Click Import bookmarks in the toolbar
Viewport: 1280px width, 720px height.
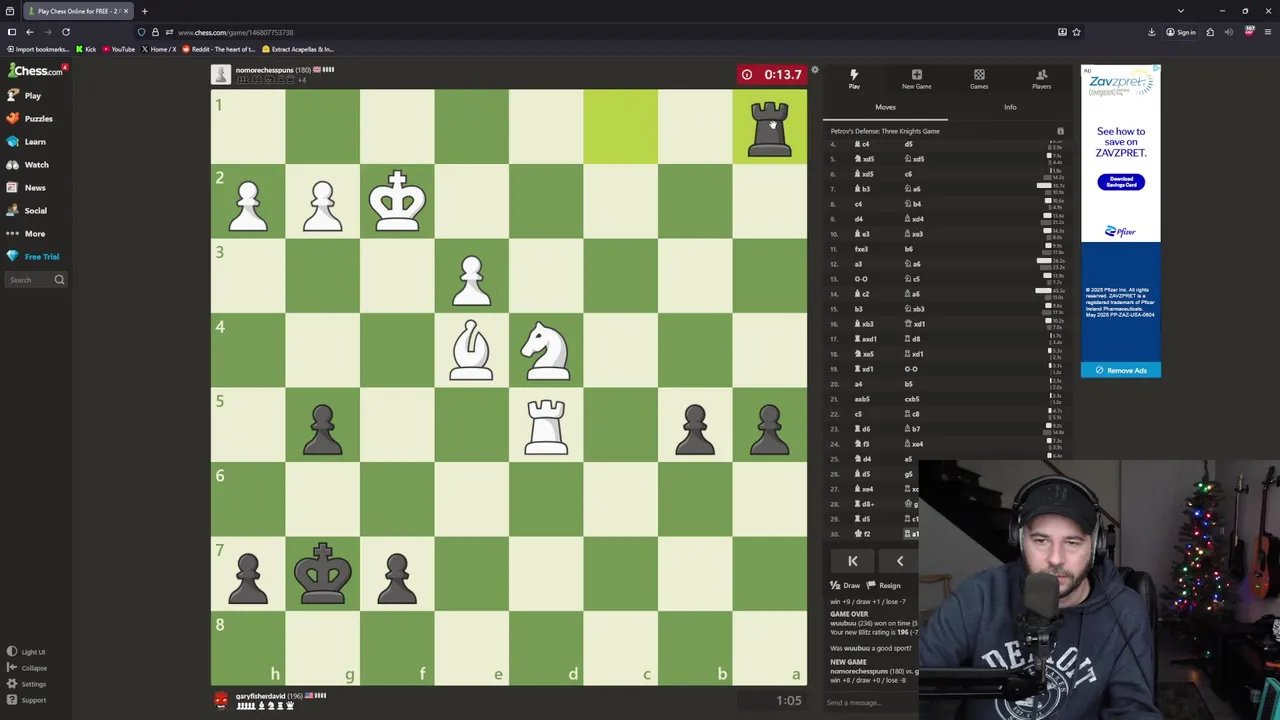37,49
